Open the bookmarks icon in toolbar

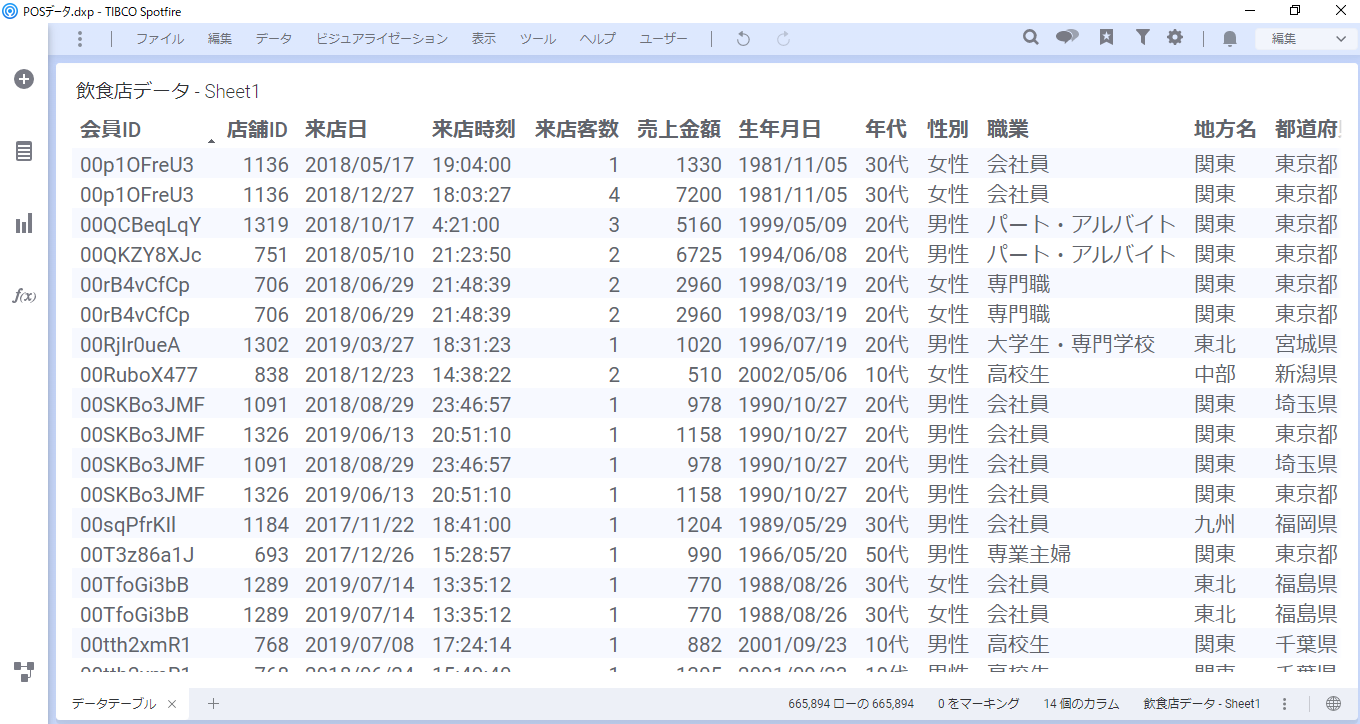coord(1106,38)
